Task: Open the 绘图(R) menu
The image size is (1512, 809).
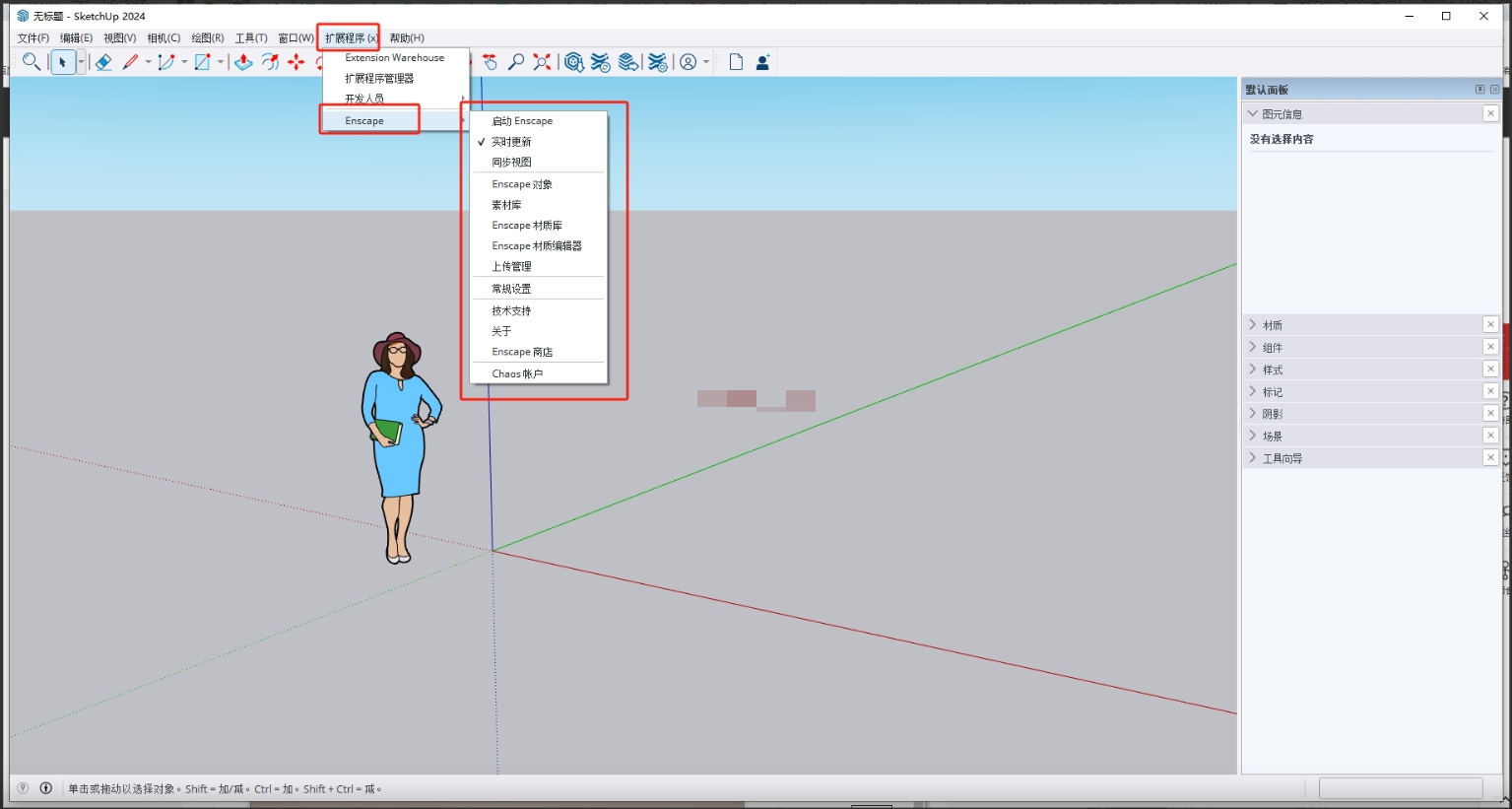Action: click(208, 38)
